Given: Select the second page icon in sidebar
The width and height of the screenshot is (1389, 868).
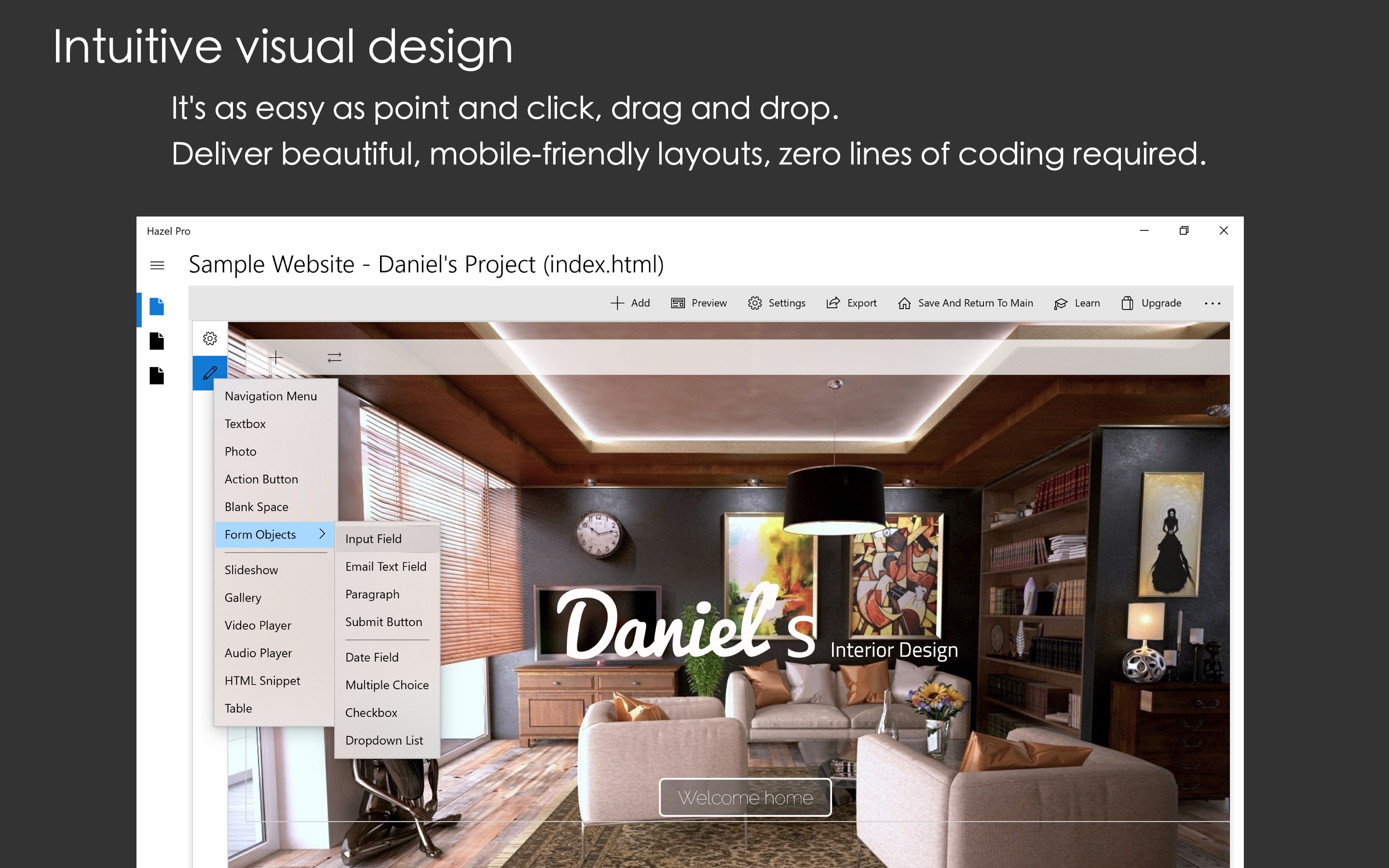Looking at the screenshot, I should (x=157, y=341).
